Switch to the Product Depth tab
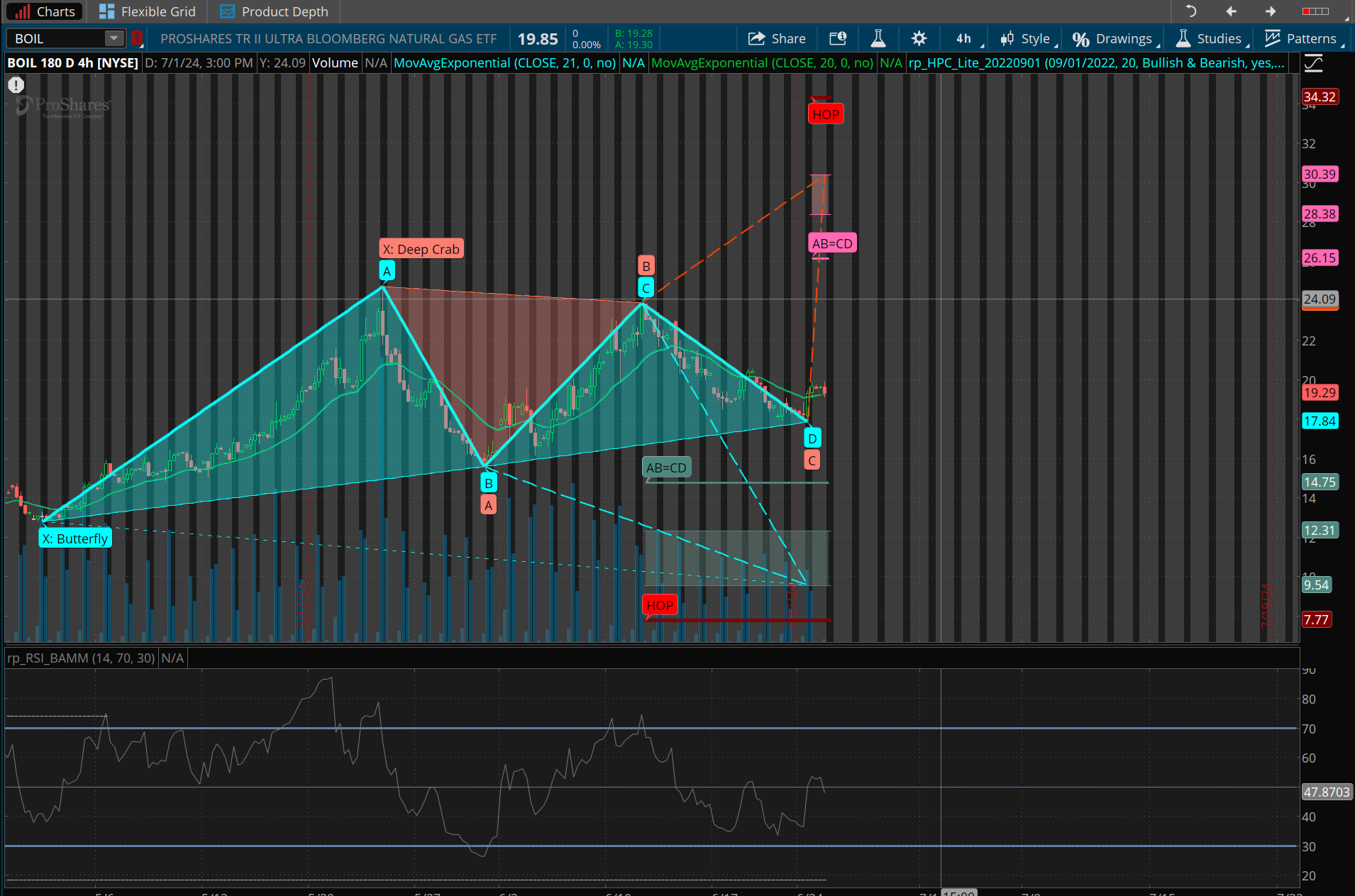Viewport: 1355px width, 896px height. pyautogui.click(x=274, y=11)
